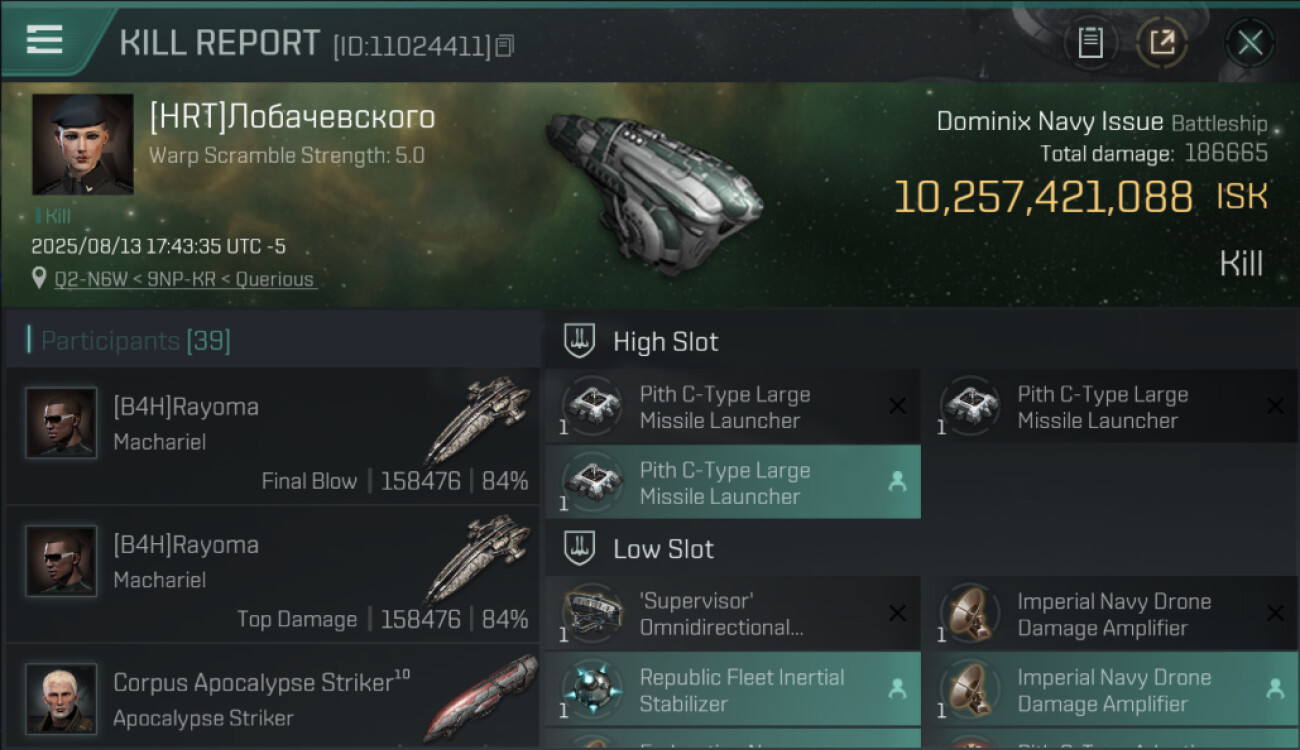Select the 'Supervisor' Omnidirectional module icon

[x=592, y=614]
